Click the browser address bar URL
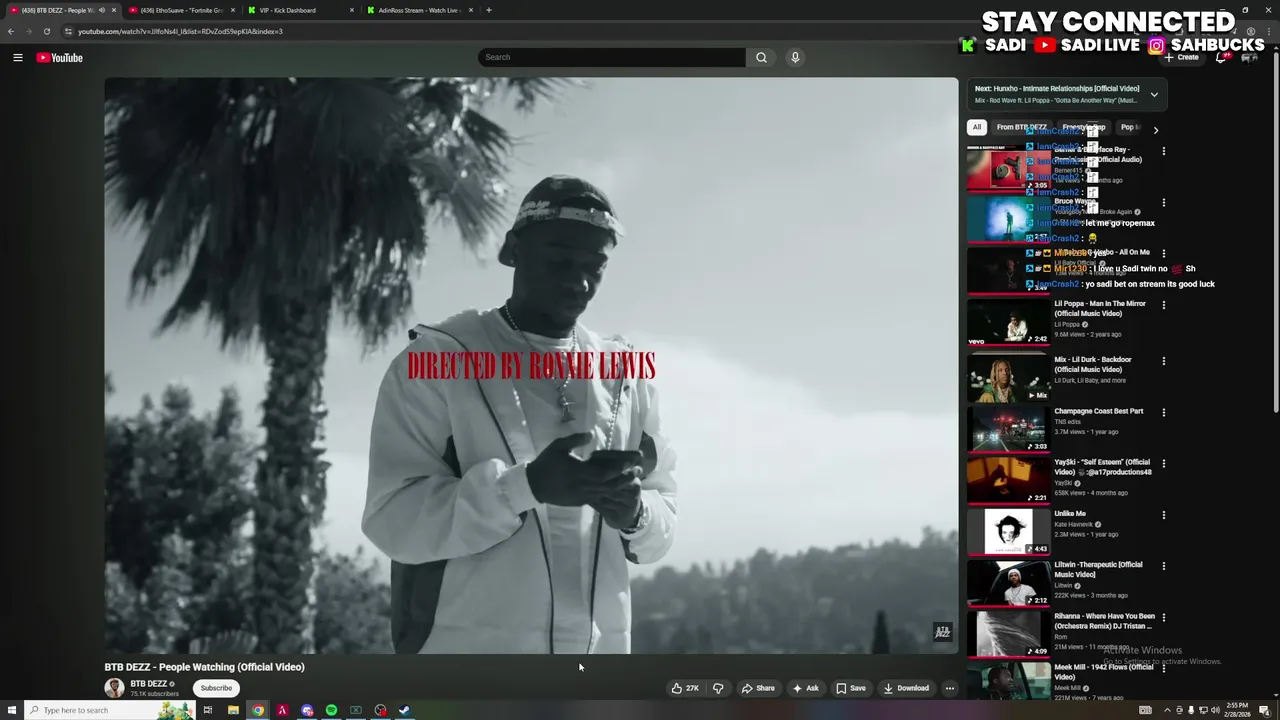Screen dimensions: 1280x720 tap(180, 31)
